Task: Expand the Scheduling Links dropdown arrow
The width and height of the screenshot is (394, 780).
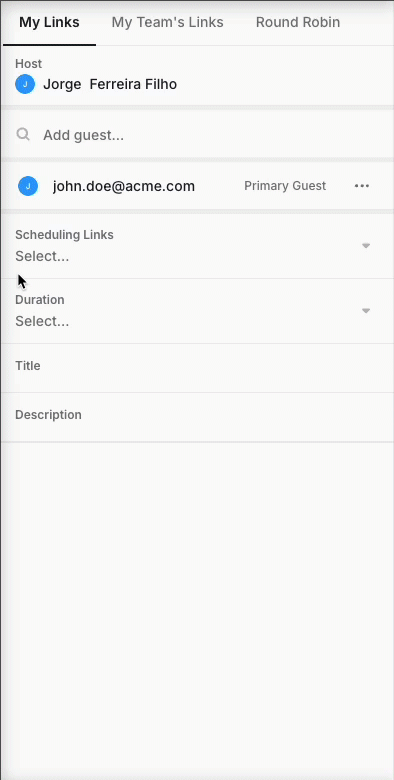Action: pyautogui.click(x=366, y=246)
